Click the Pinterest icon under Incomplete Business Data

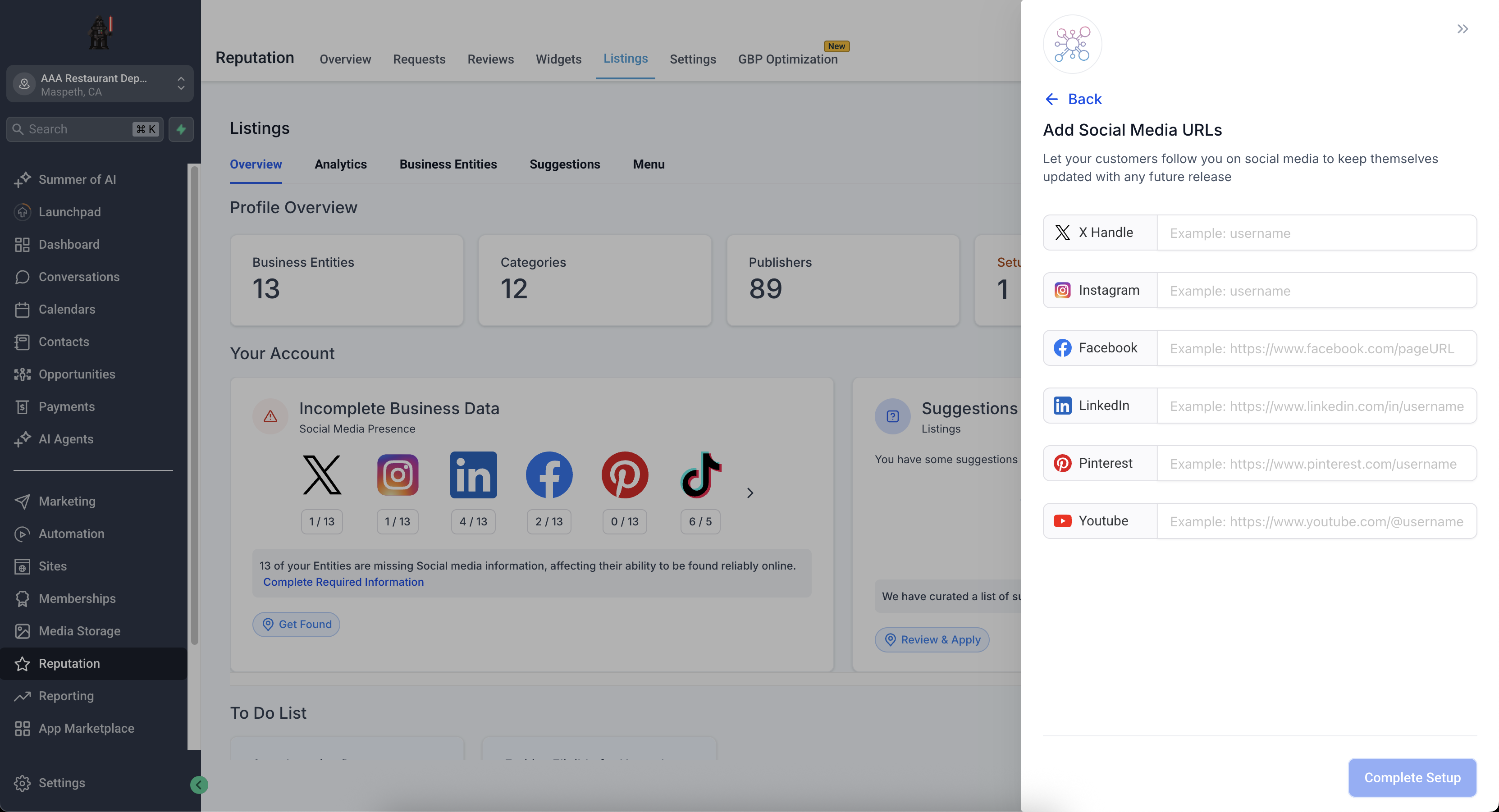[624, 474]
